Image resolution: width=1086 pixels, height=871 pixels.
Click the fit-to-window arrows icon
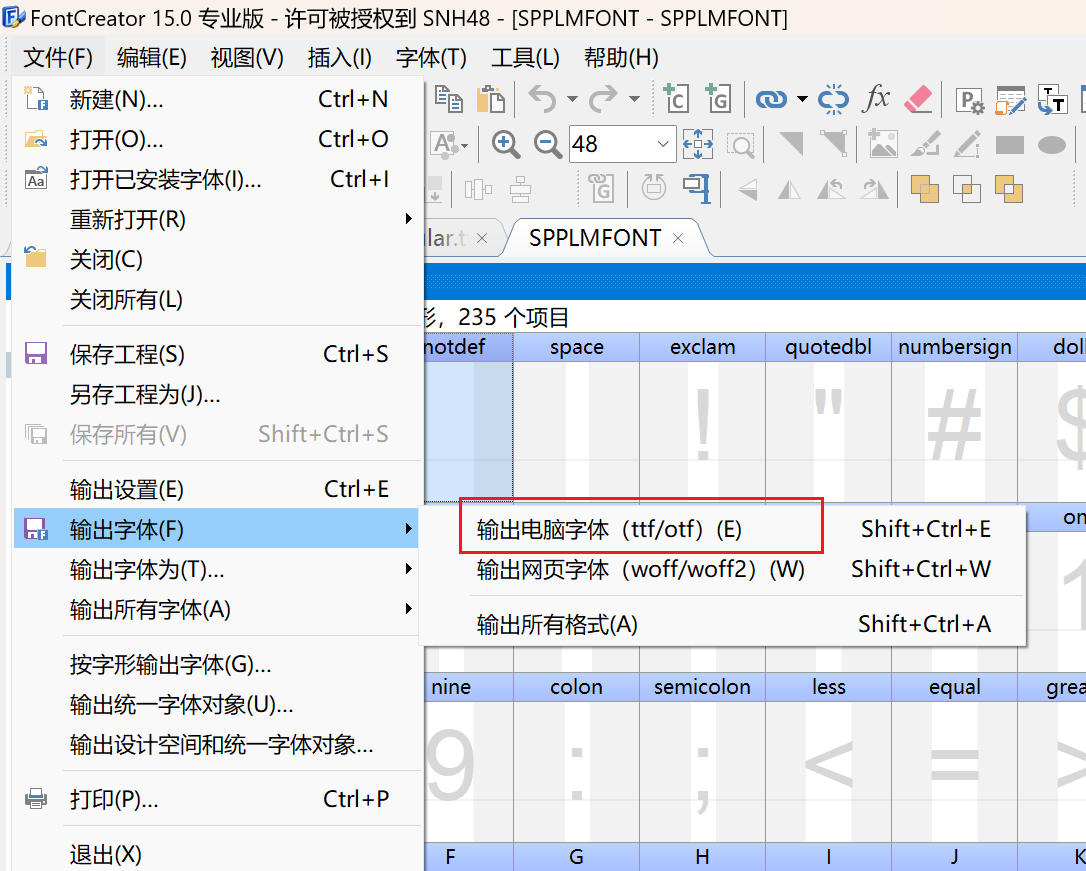click(697, 145)
